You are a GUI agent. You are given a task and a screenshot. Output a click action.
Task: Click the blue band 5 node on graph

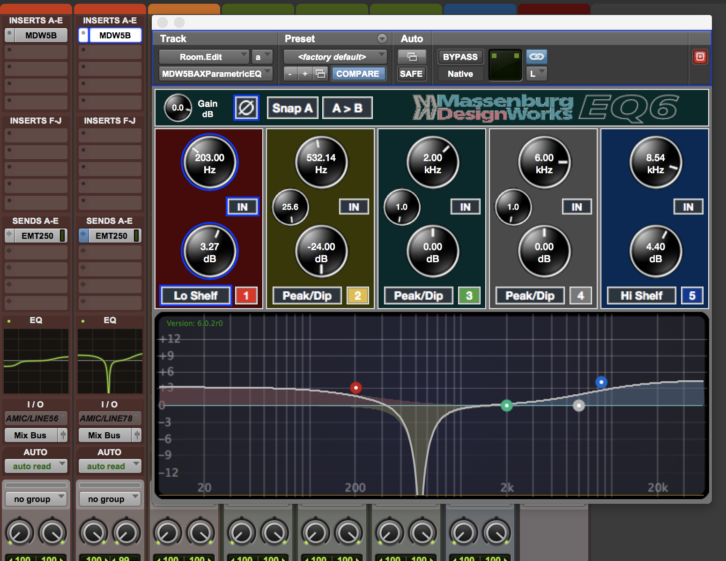[x=601, y=382]
